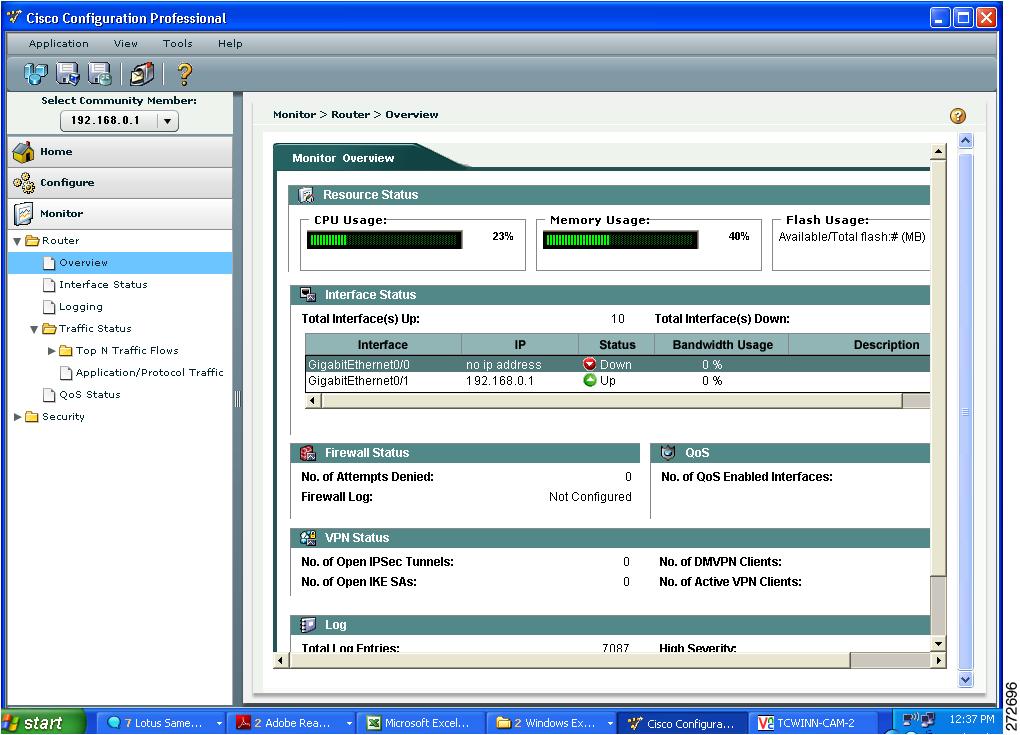
Task: Click the Interface Status section icon
Action: pyautogui.click(x=308, y=295)
